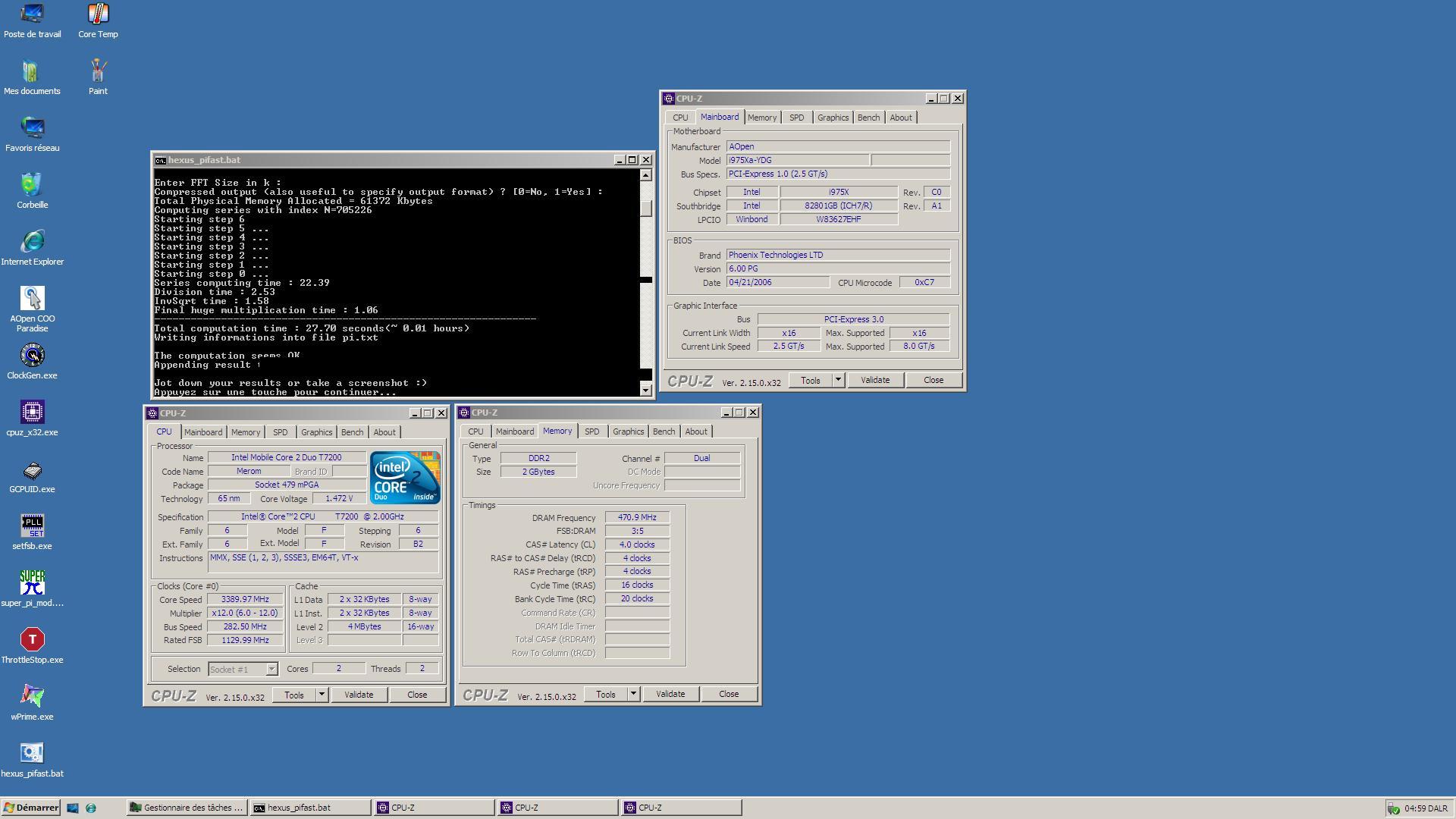This screenshot has height=819, width=1456.
Task: Launch setfsb.exe desktop icon
Action: coord(32,532)
